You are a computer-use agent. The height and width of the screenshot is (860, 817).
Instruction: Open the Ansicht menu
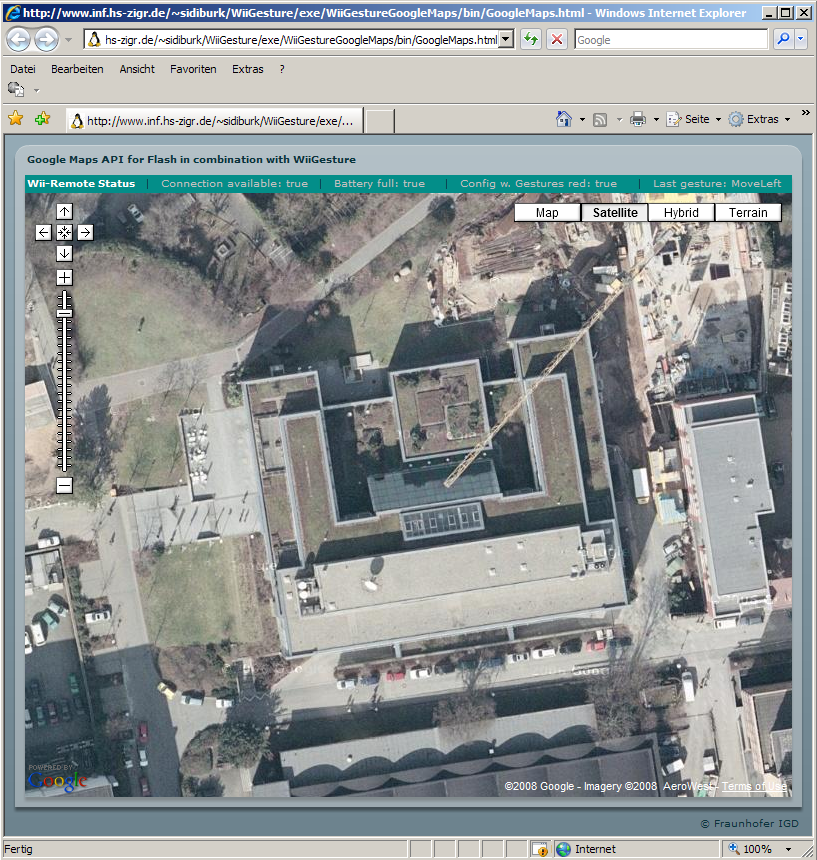(x=137, y=69)
